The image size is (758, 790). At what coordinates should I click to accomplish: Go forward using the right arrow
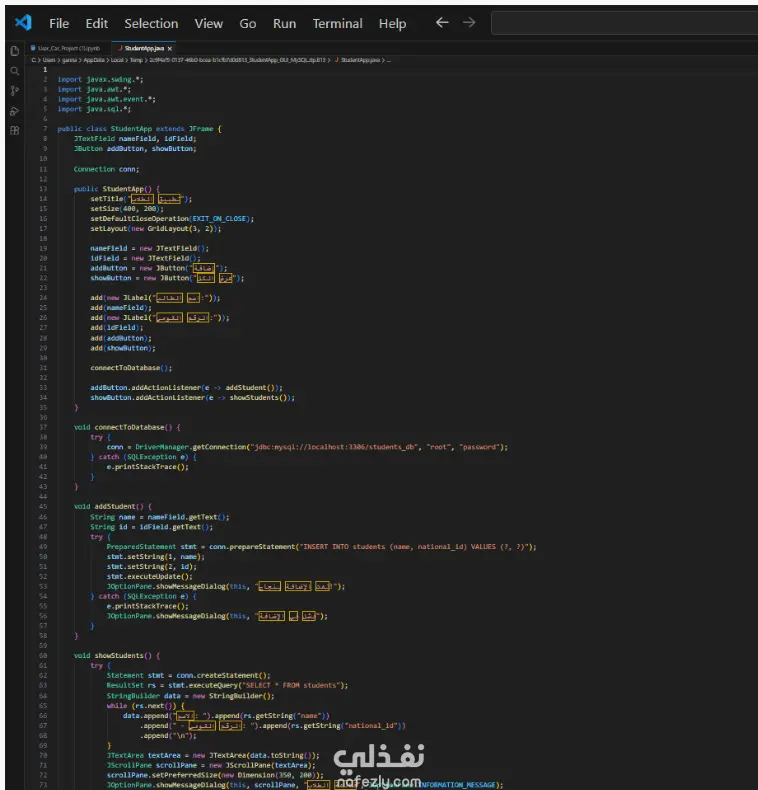[x=469, y=23]
